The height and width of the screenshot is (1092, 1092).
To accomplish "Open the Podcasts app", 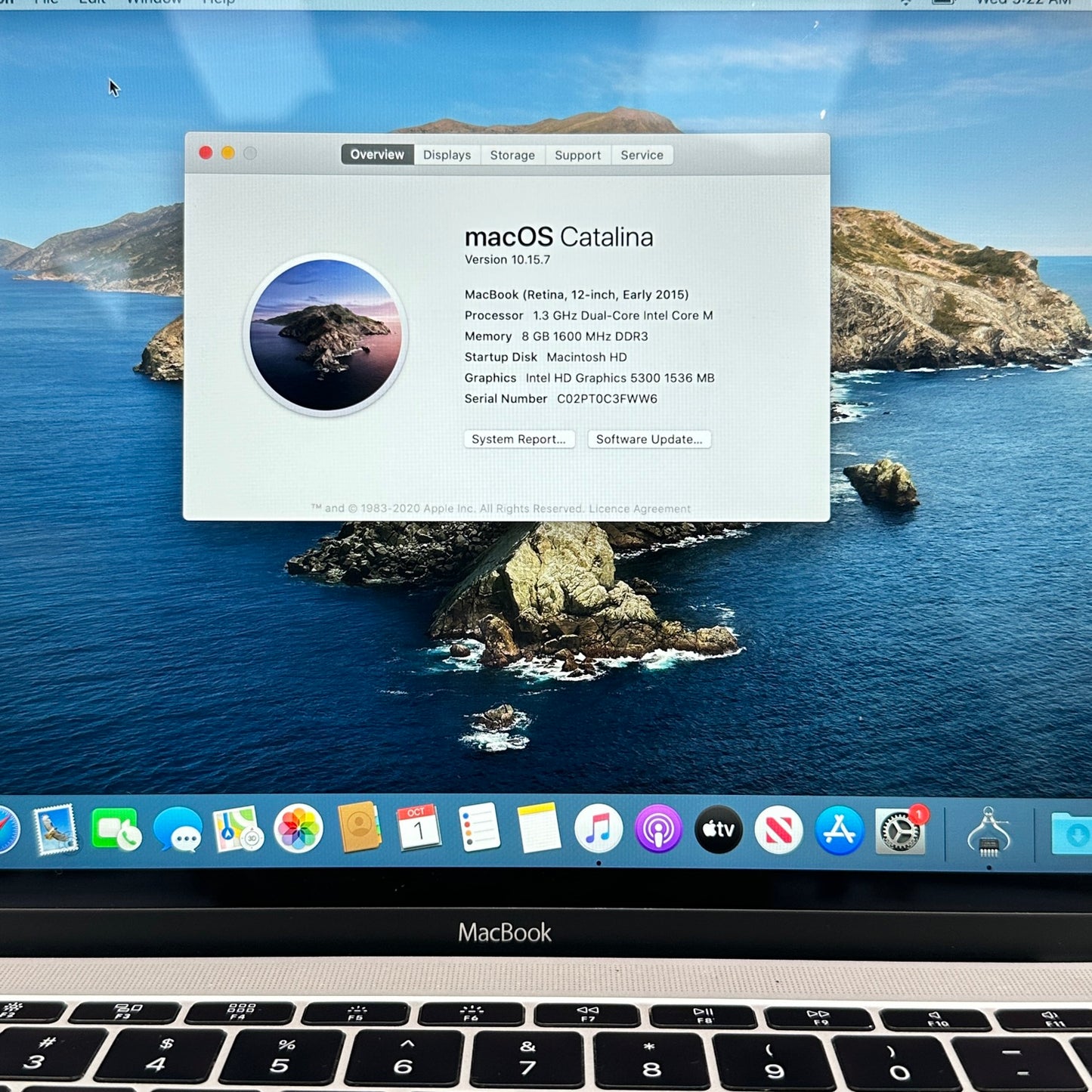I will tap(658, 830).
